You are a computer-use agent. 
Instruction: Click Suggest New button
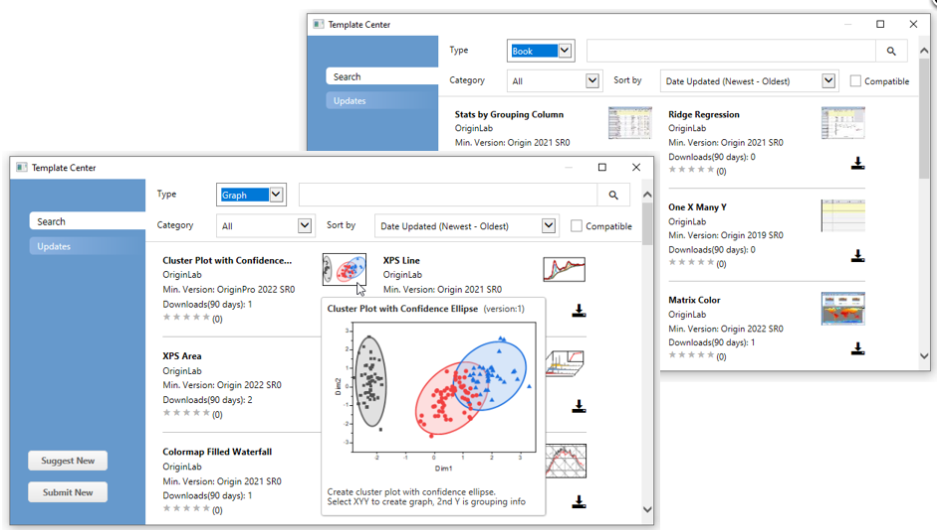tap(68, 461)
